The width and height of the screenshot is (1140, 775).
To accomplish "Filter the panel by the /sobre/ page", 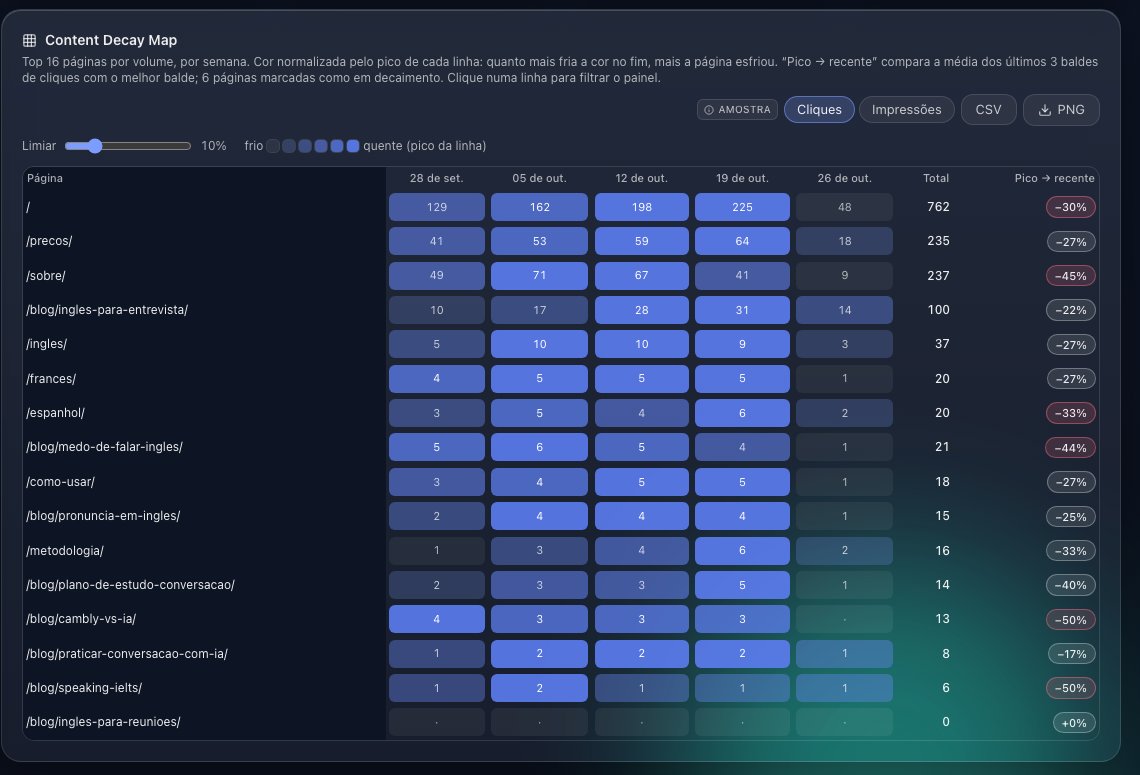I will (560, 276).
